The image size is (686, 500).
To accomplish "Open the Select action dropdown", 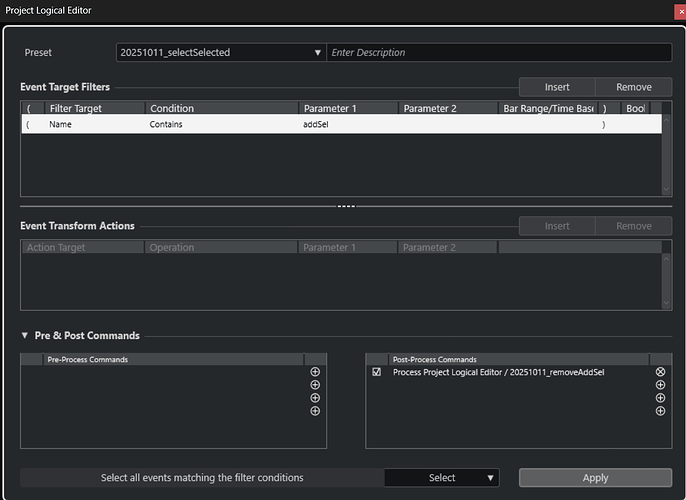I will (442, 478).
